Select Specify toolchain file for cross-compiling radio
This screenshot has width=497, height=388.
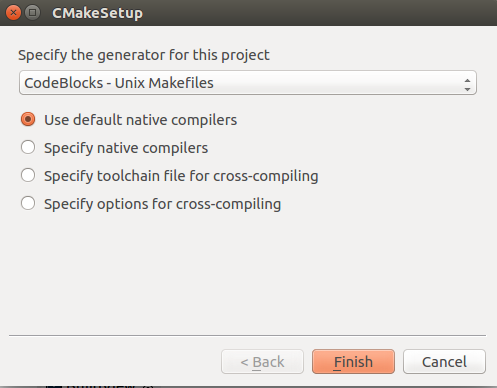[28, 175]
